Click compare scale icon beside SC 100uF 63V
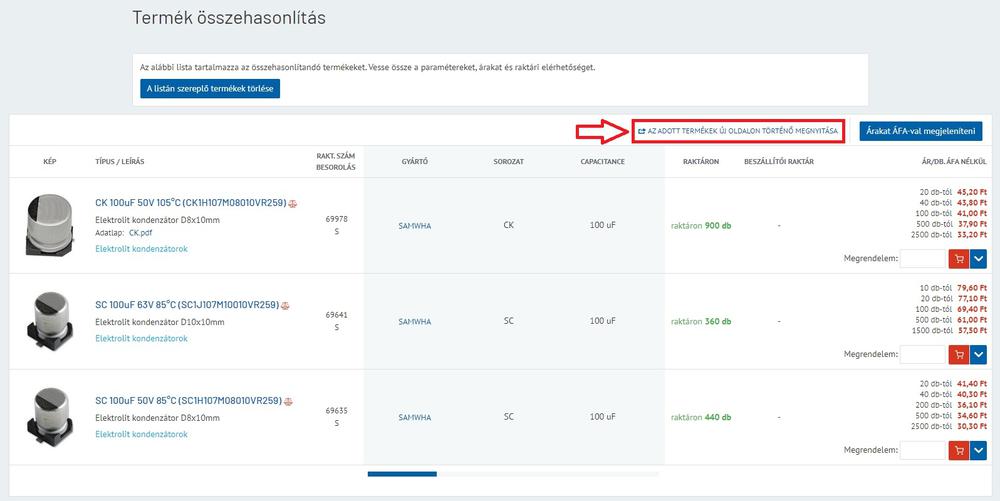 (287, 305)
